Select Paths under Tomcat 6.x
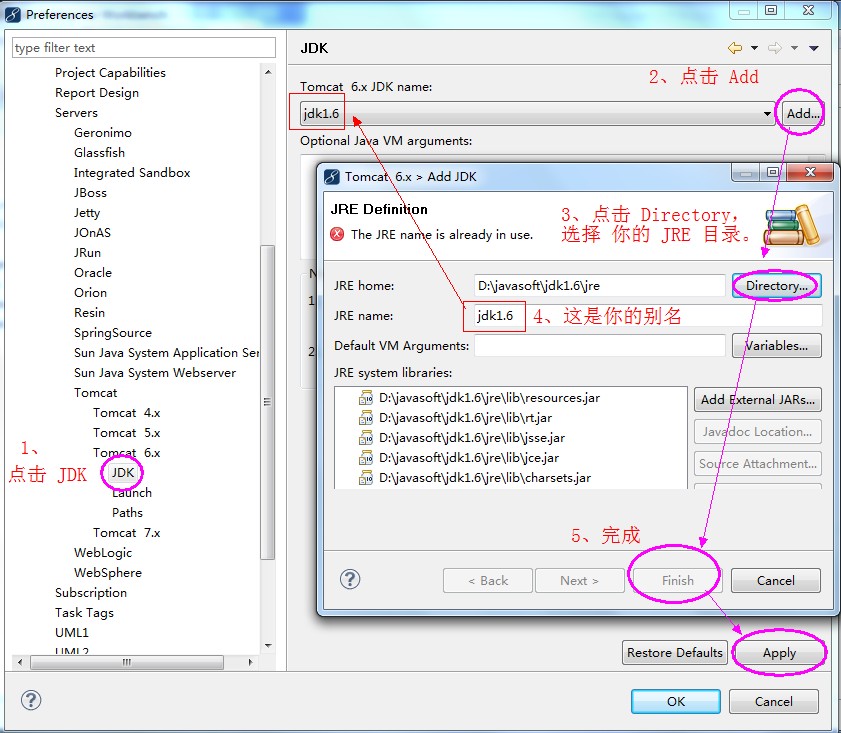This screenshot has height=733, width=841. coord(127,513)
